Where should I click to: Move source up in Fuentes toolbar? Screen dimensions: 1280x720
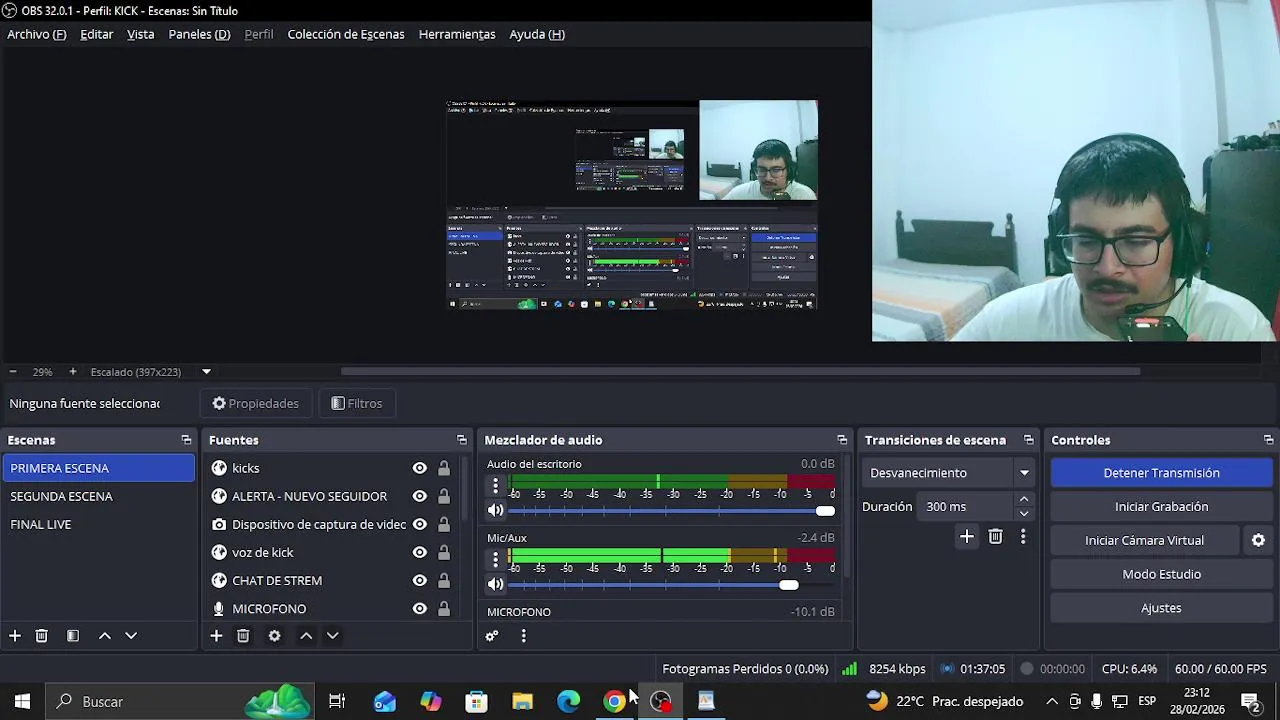[x=306, y=636]
